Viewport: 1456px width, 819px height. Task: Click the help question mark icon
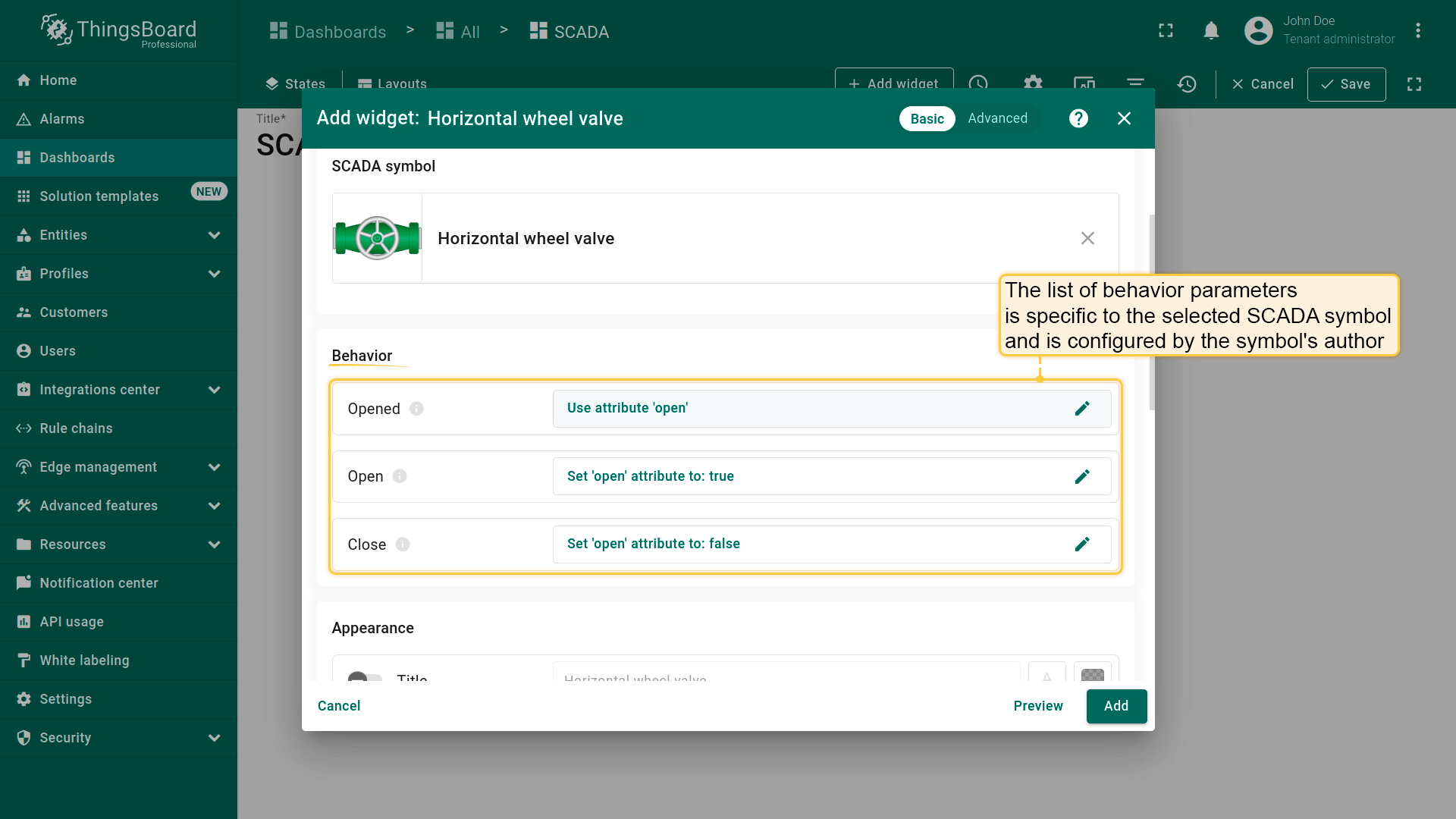(x=1078, y=118)
